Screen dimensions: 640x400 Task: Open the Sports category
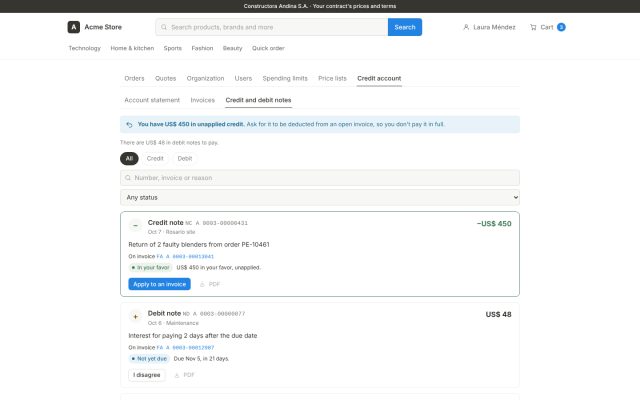coord(173,48)
